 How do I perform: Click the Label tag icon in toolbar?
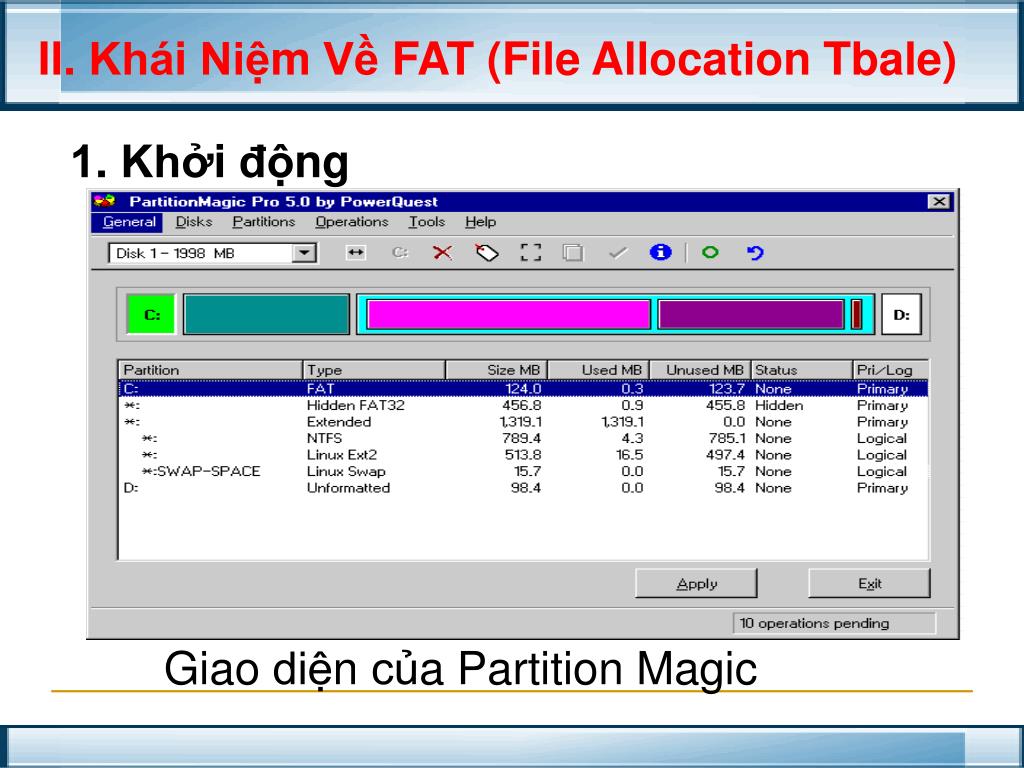tap(487, 253)
